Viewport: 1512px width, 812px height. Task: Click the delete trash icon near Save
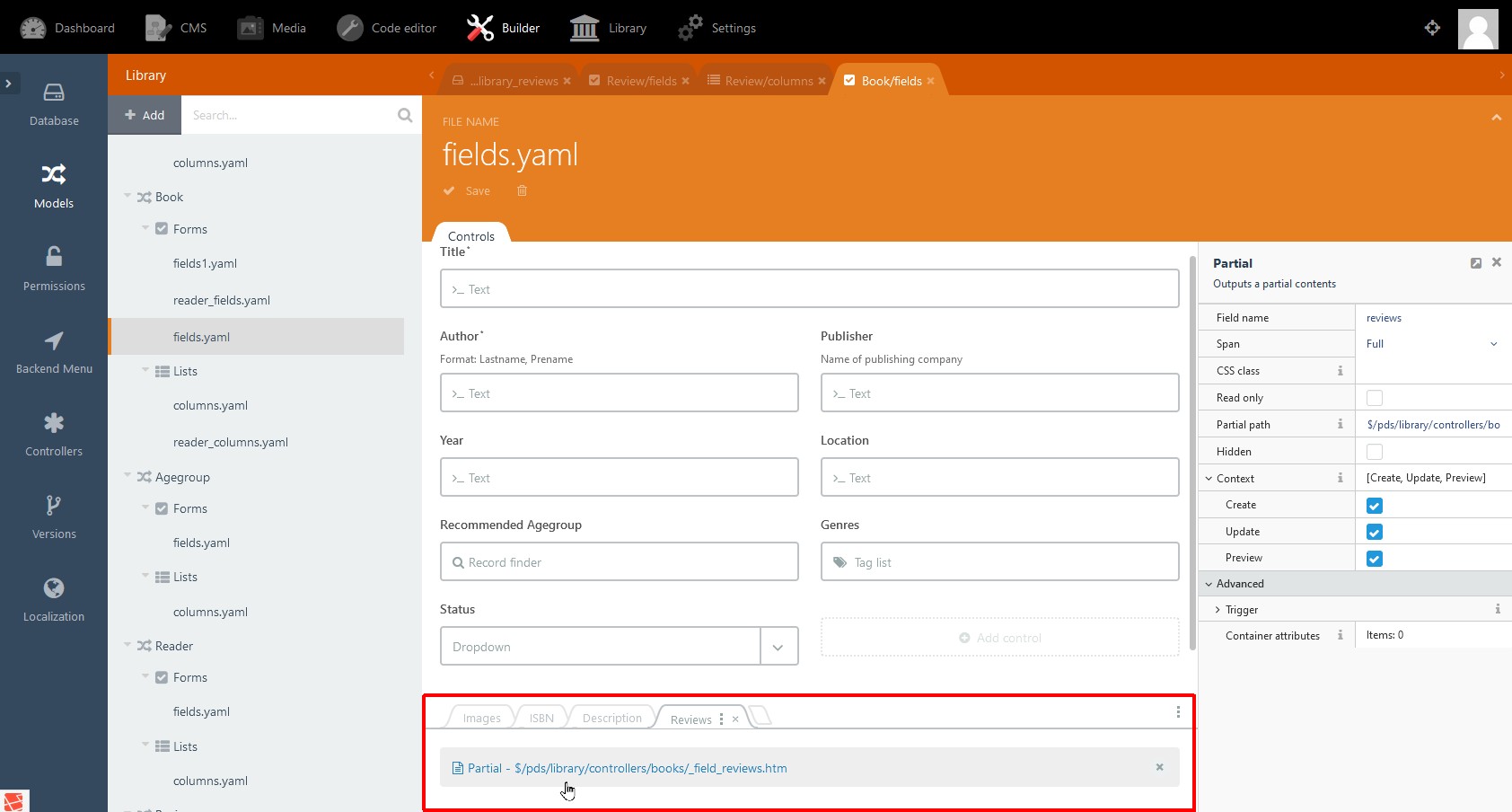(522, 190)
